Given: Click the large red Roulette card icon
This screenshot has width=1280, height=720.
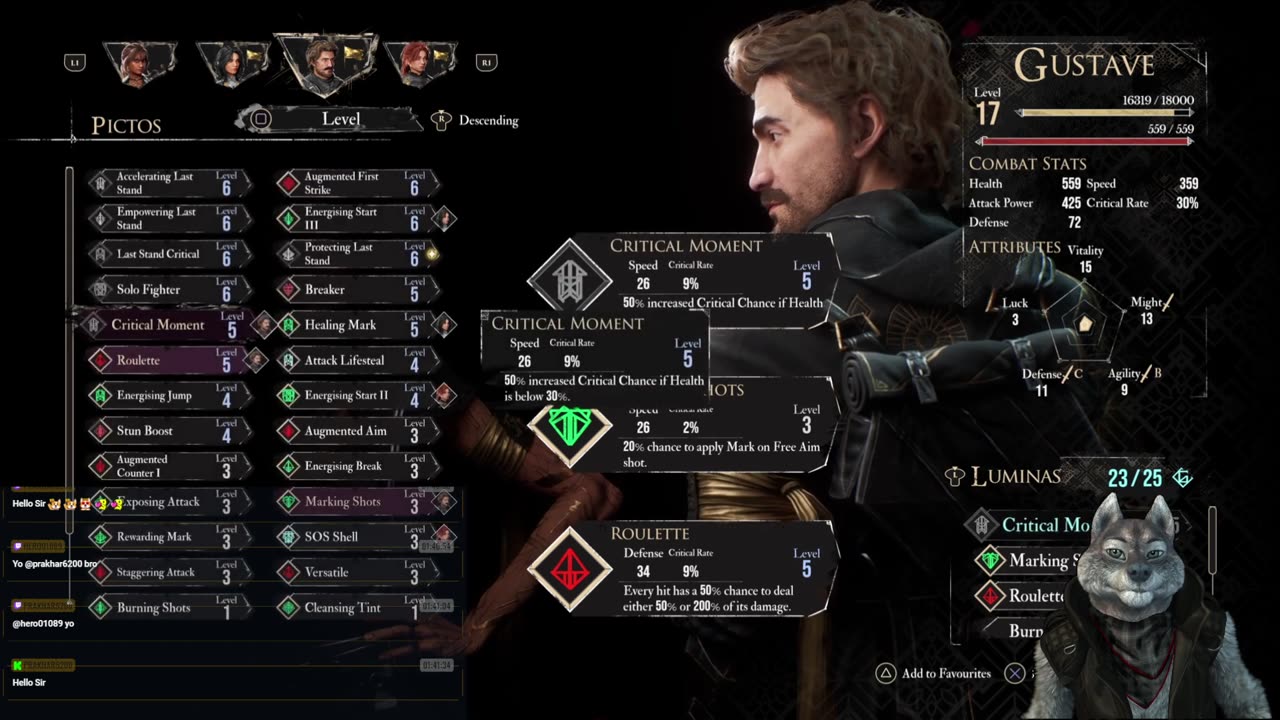Looking at the screenshot, I should (x=570, y=570).
